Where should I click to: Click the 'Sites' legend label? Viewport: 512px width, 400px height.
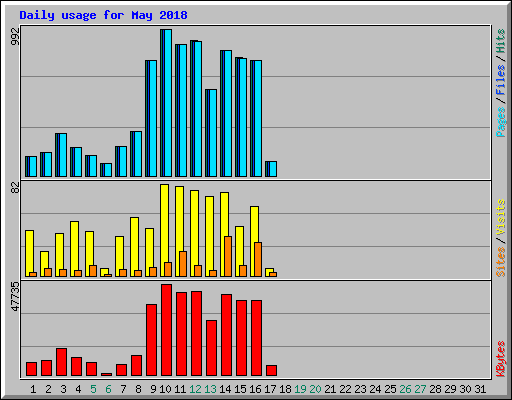click(x=501, y=262)
